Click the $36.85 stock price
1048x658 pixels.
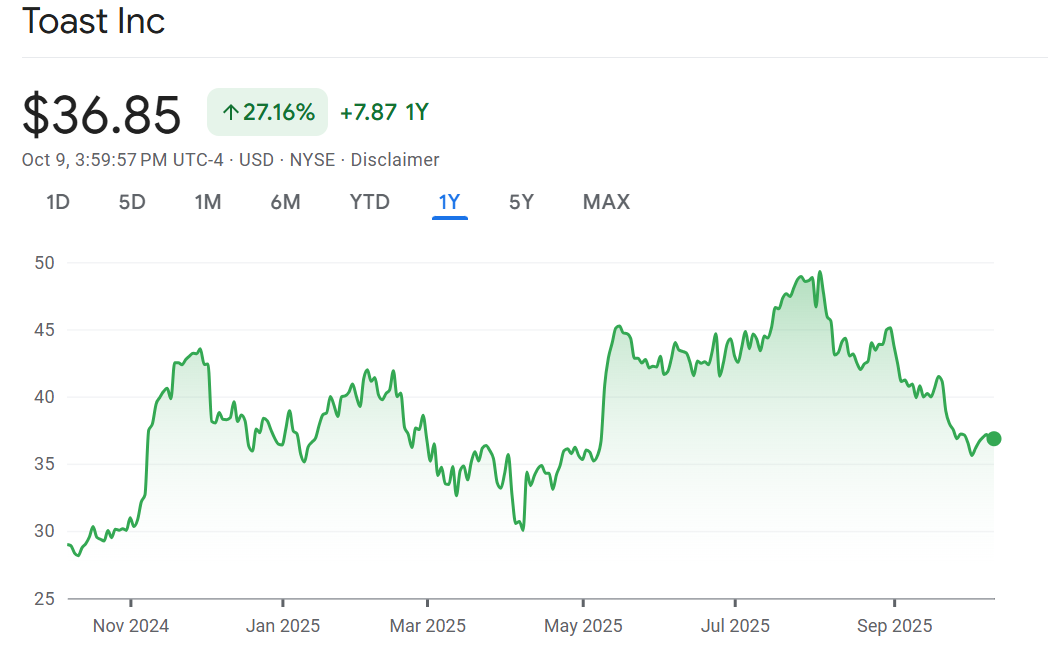coord(102,114)
